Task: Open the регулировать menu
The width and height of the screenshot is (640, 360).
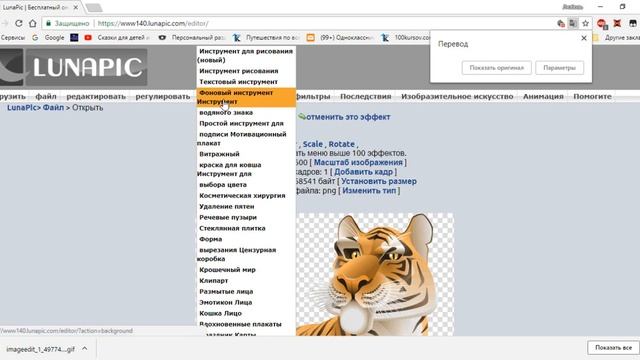Action: pos(163,96)
